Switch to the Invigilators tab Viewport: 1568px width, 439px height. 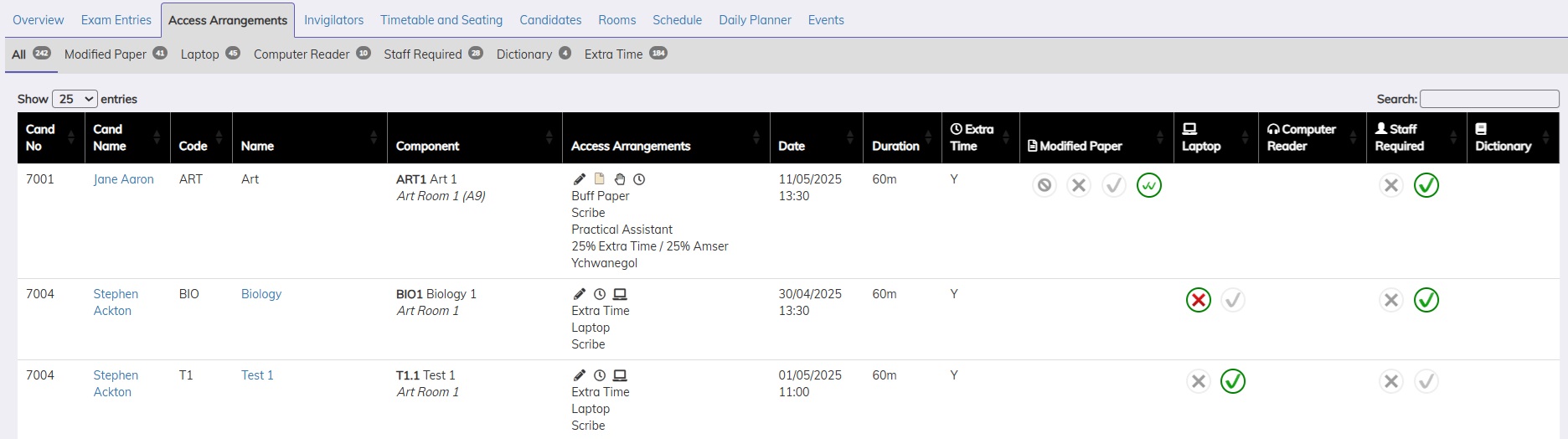pos(333,20)
